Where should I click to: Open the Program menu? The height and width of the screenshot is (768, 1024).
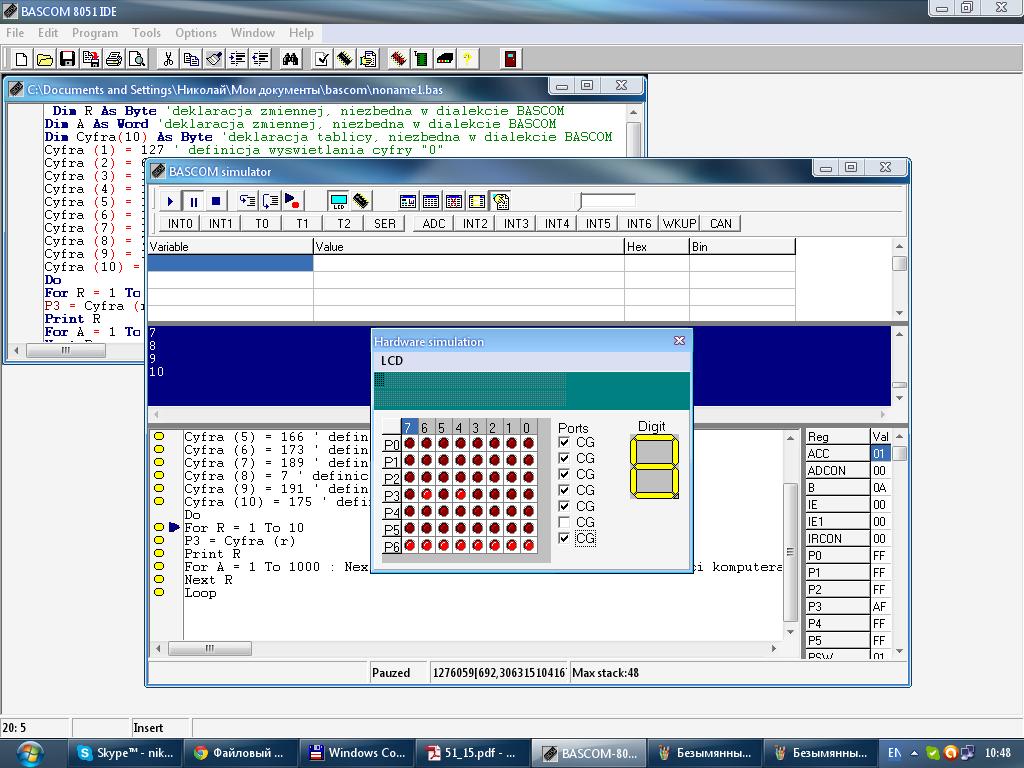[95, 33]
